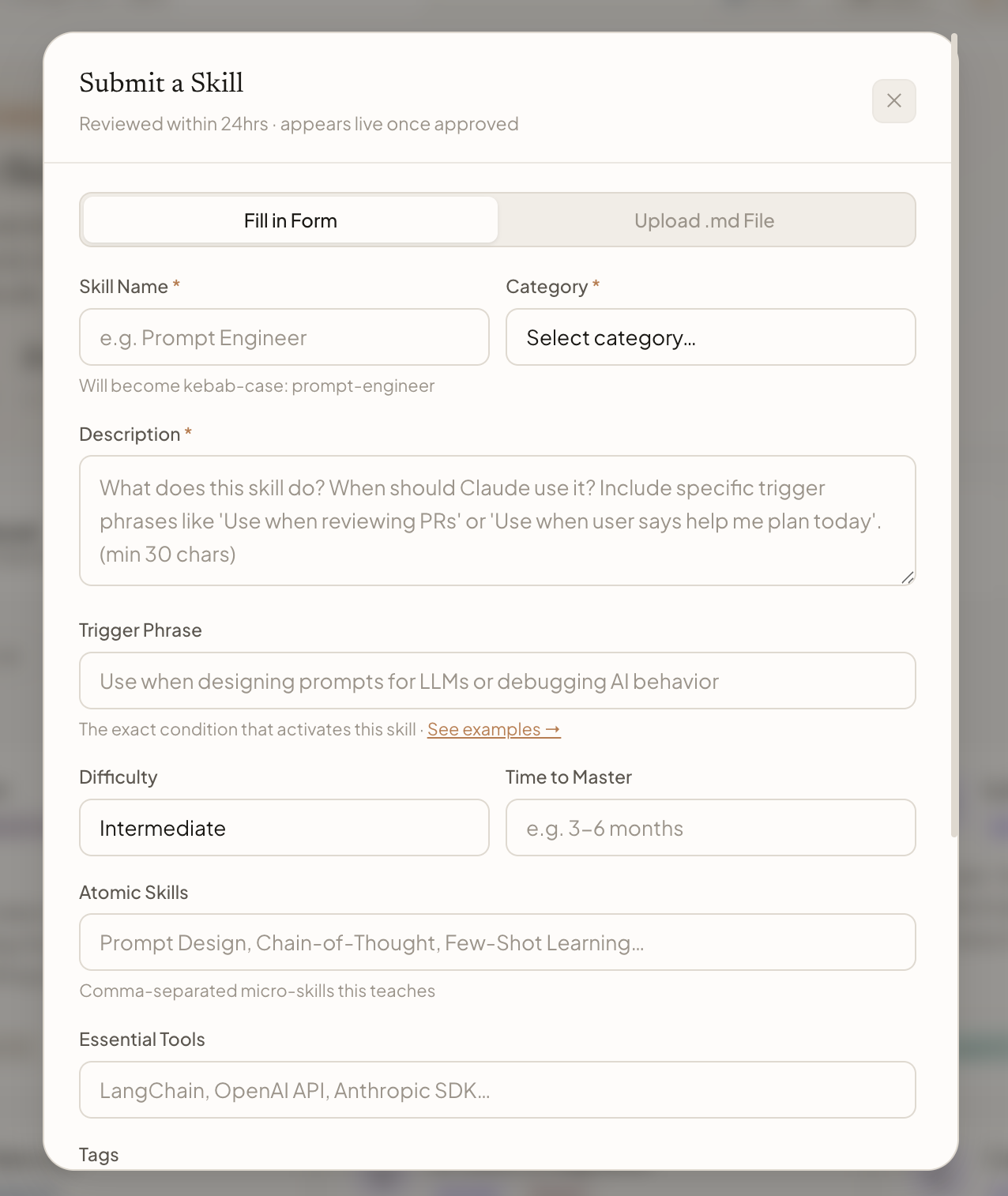
Task: Click the Trigger Phrase input field
Action: (x=497, y=681)
